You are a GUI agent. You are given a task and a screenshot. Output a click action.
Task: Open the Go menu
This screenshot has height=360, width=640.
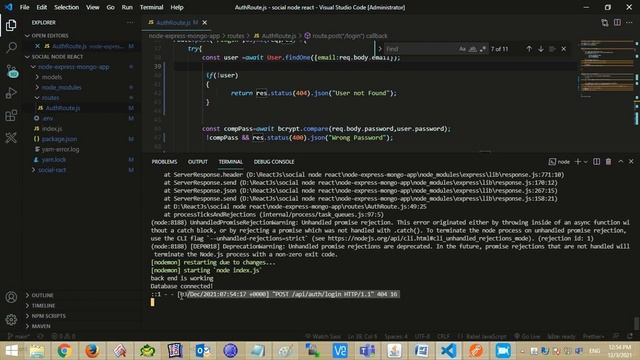tap(110, 7)
